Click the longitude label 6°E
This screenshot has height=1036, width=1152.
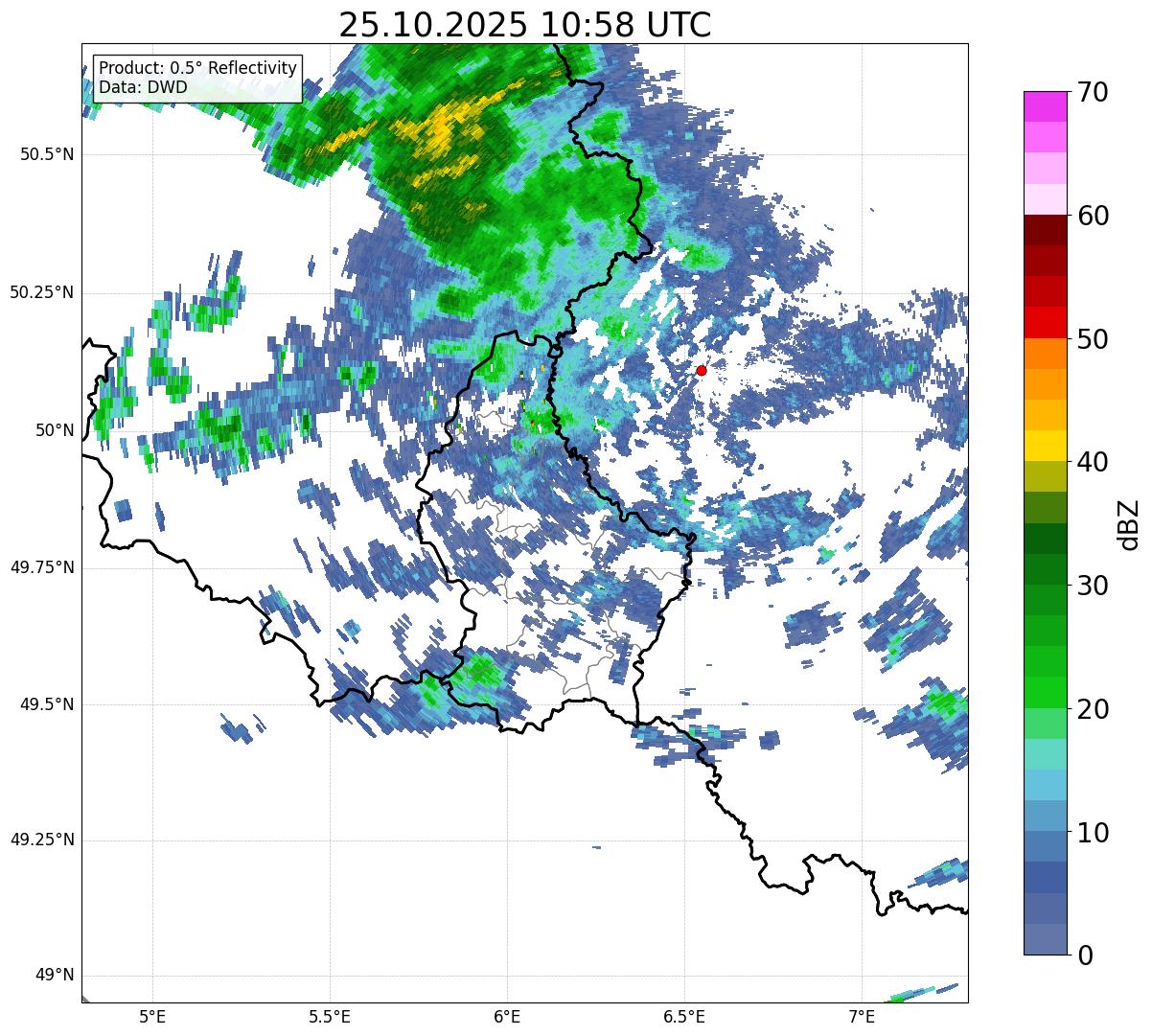[507, 1017]
